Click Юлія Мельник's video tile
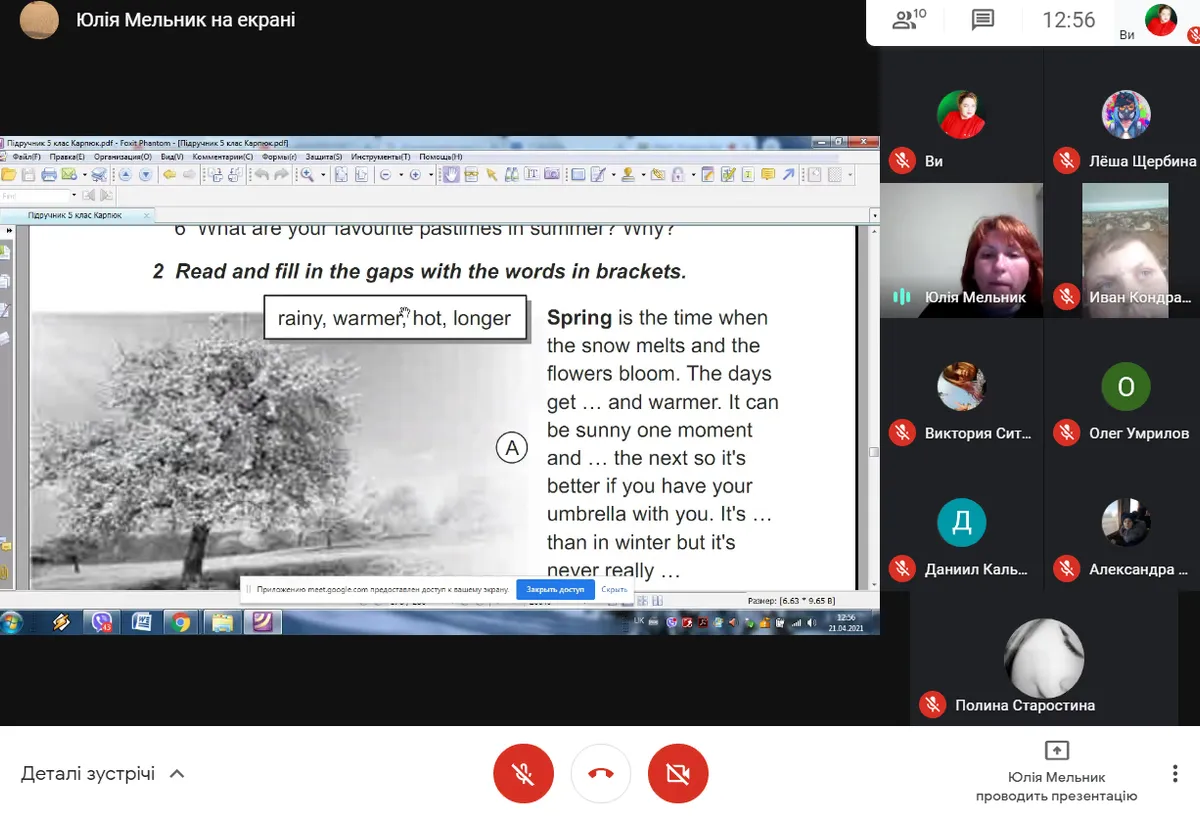The image size is (1200, 820). (x=961, y=251)
